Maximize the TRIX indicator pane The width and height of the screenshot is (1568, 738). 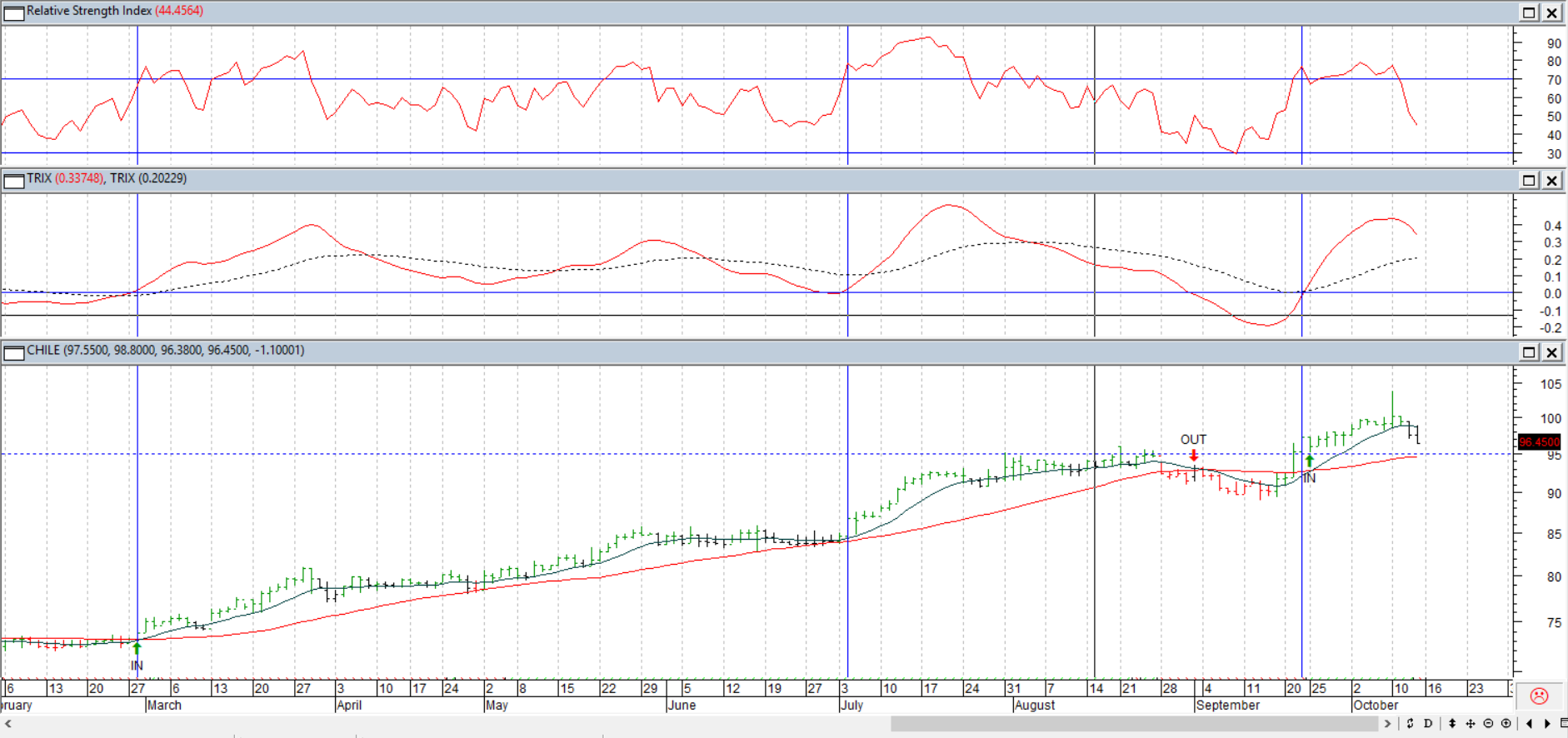(1529, 181)
